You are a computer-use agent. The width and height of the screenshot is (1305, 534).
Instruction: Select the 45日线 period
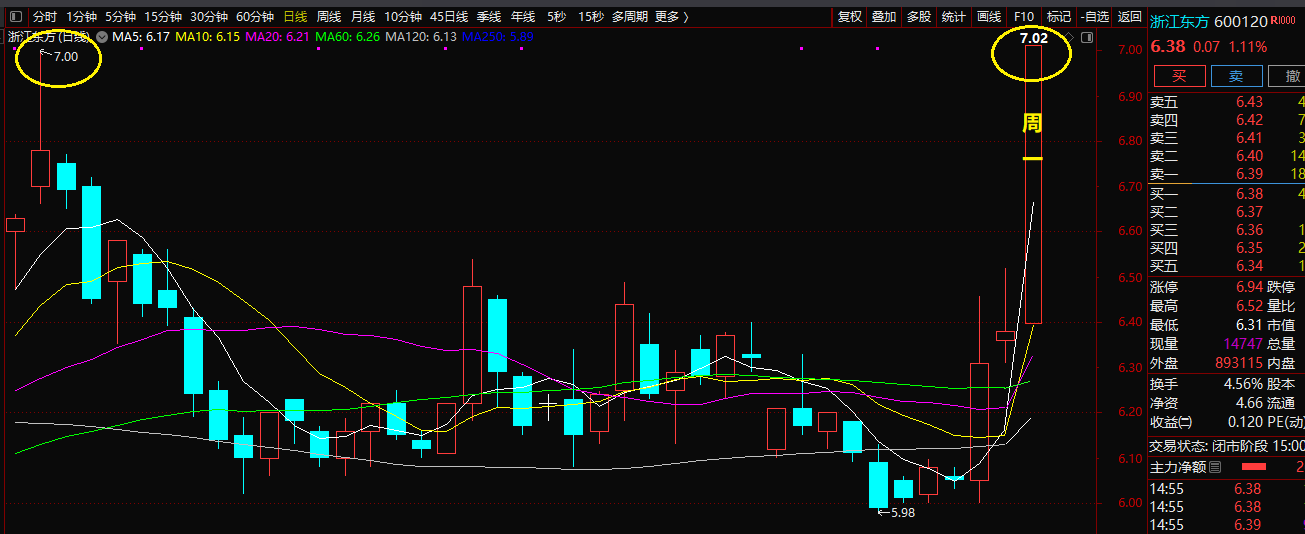449,17
